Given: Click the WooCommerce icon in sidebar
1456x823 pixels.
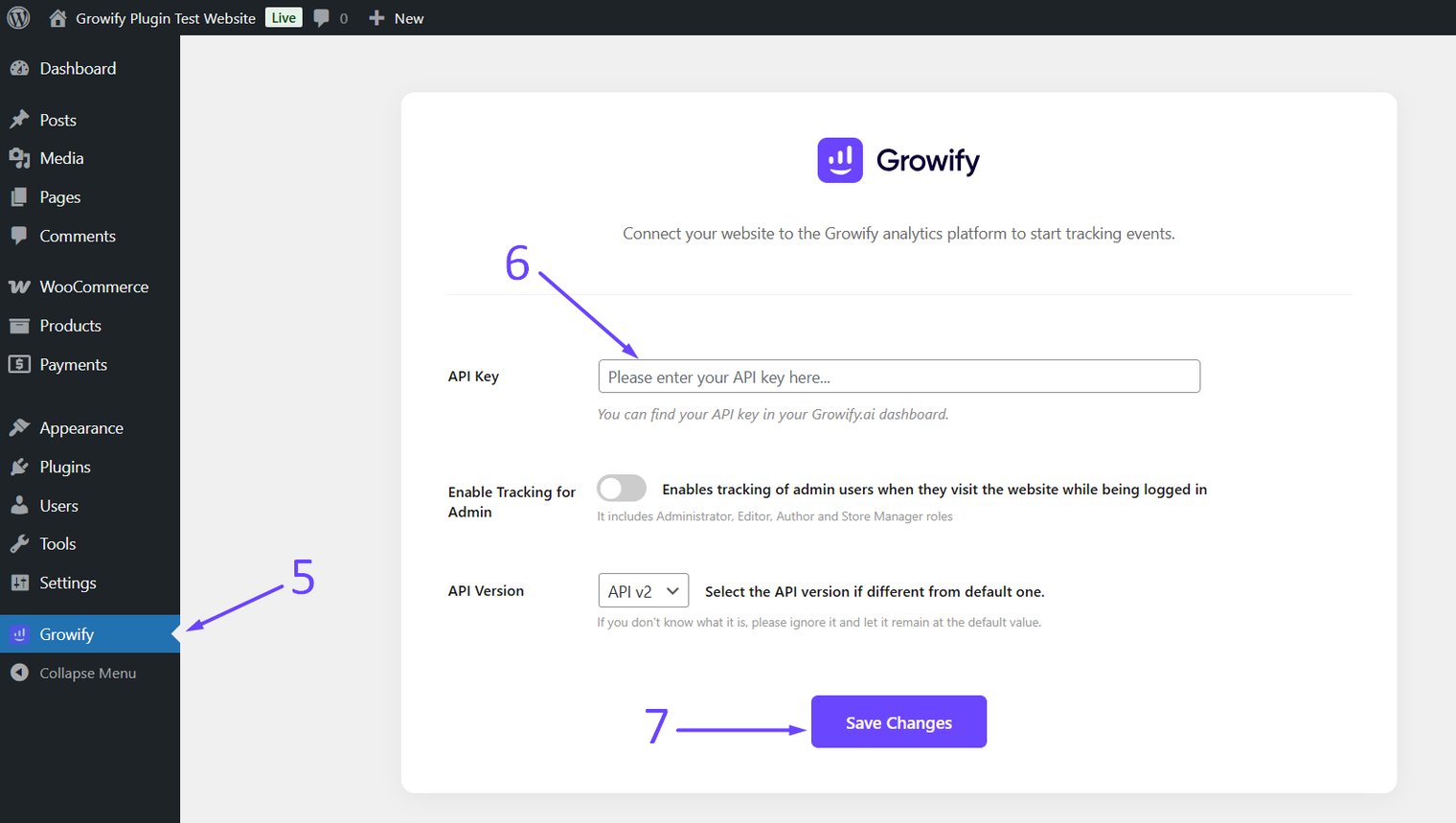Looking at the screenshot, I should click(19, 287).
